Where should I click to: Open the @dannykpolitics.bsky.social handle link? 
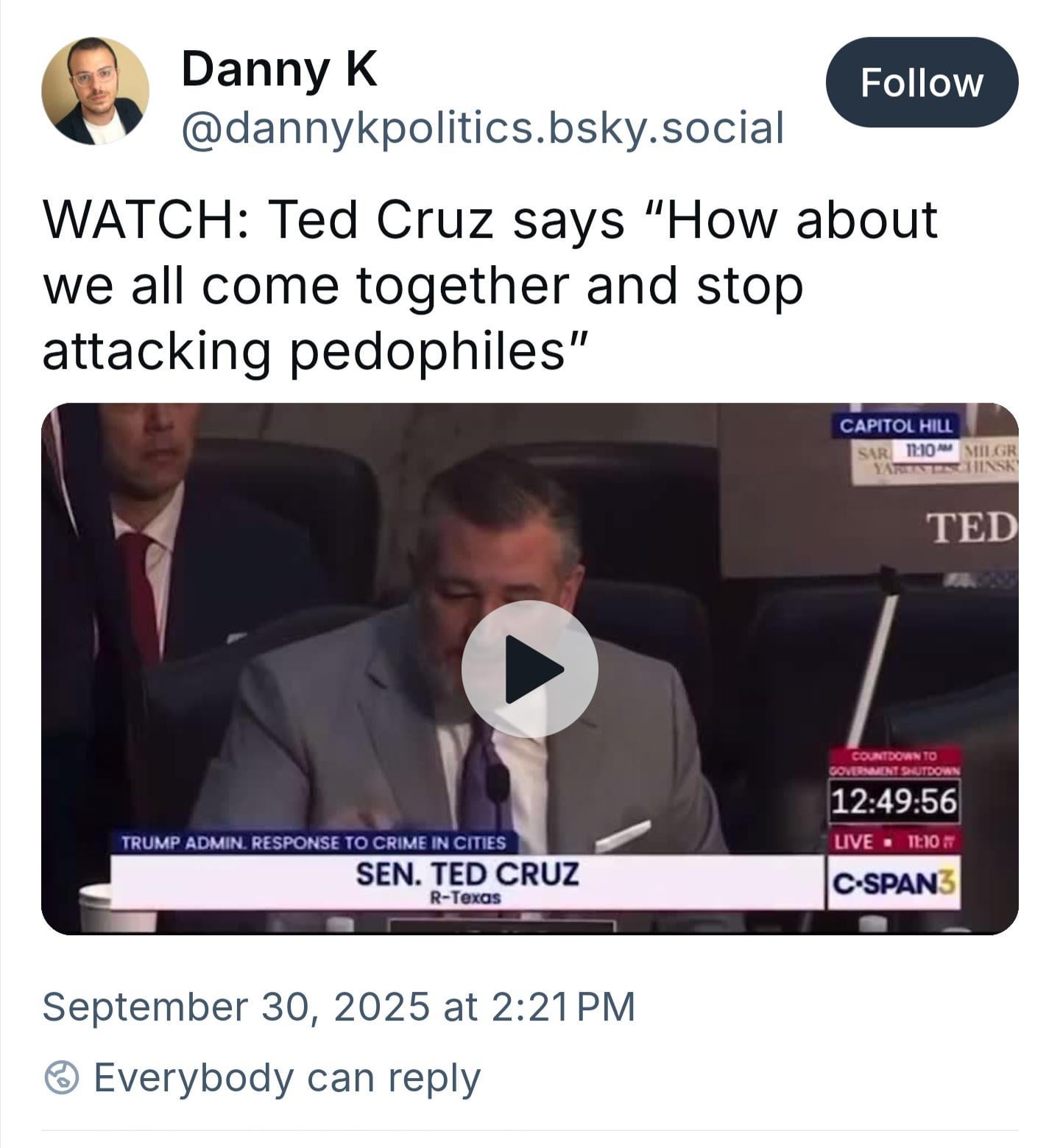point(482,128)
